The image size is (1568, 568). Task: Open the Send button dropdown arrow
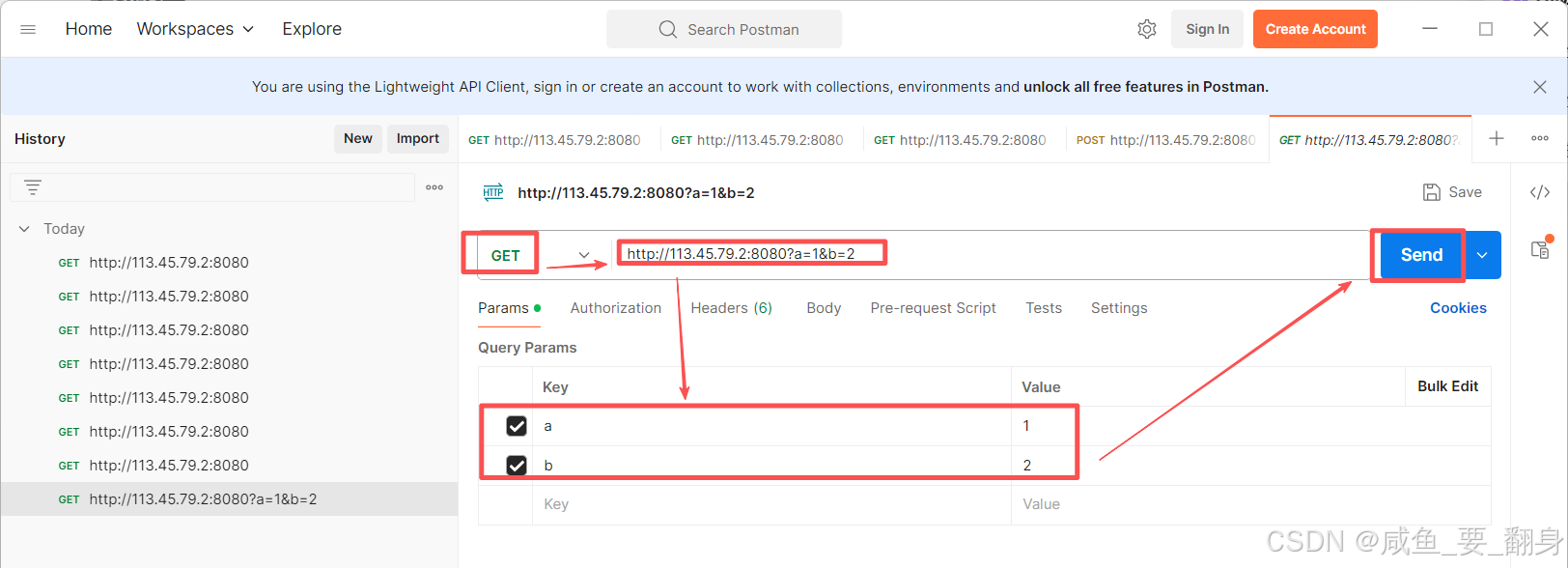(x=1482, y=255)
